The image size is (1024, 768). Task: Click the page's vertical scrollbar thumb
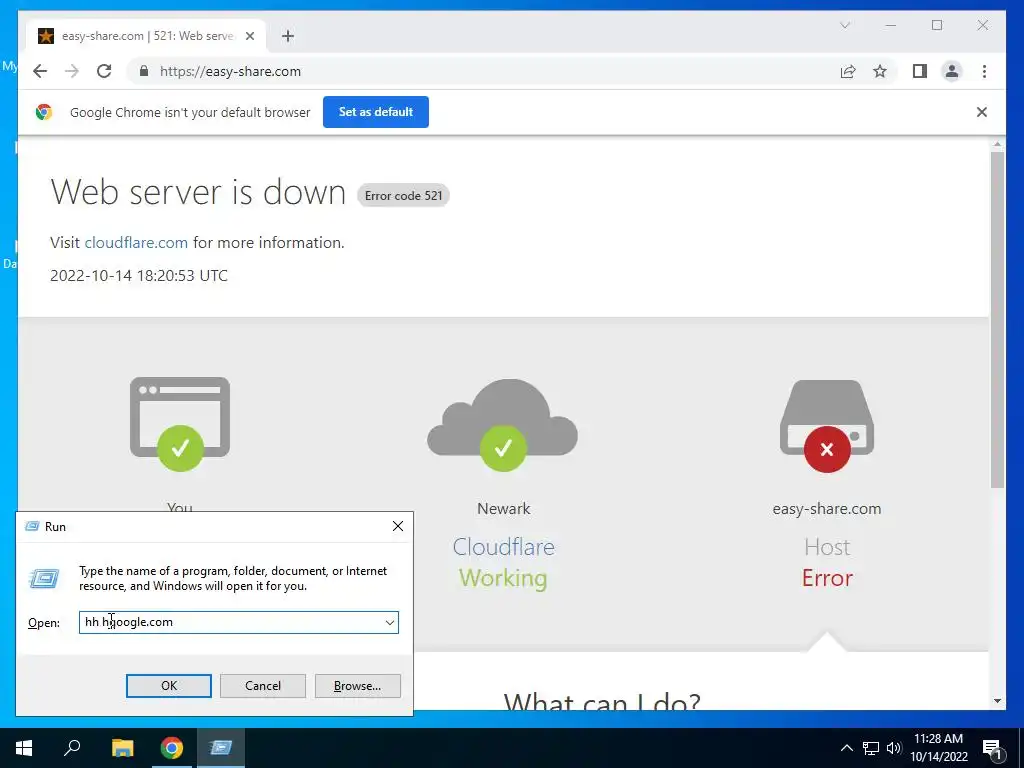tap(997, 320)
